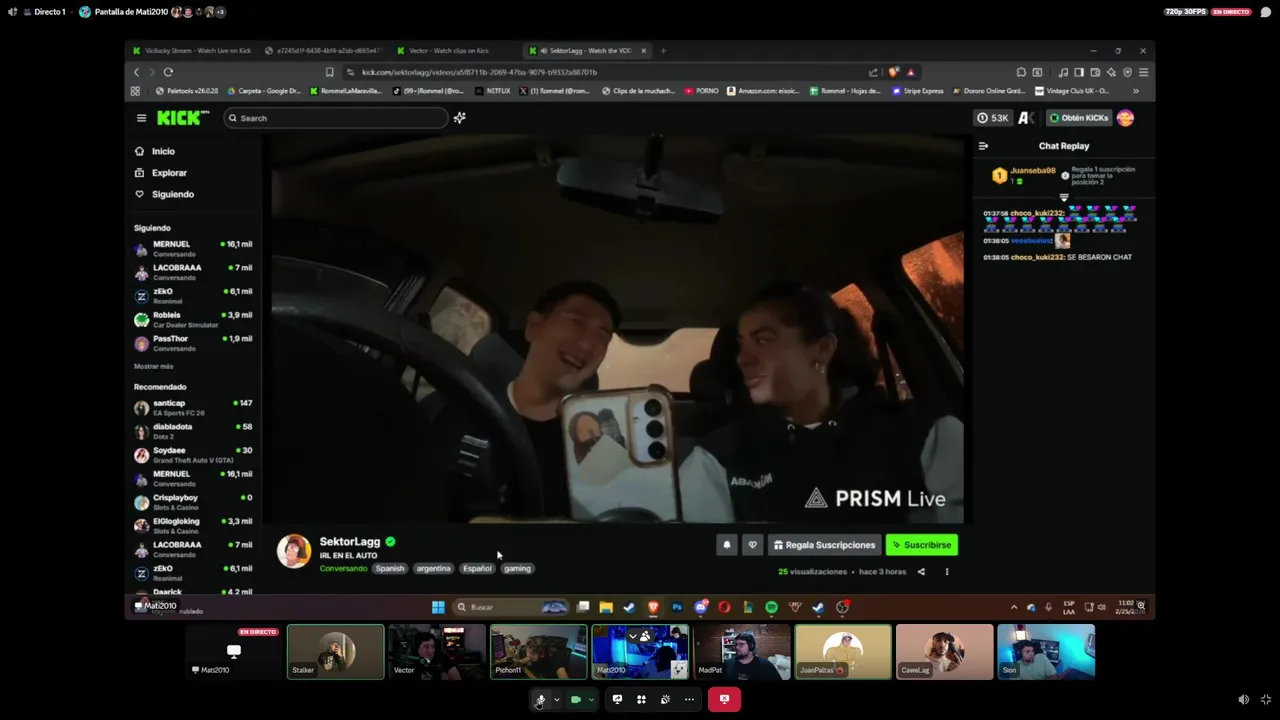This screenshot has width=1280, height=720.
Task: Click the share screen icon
Action: click(x=617, y=700)
